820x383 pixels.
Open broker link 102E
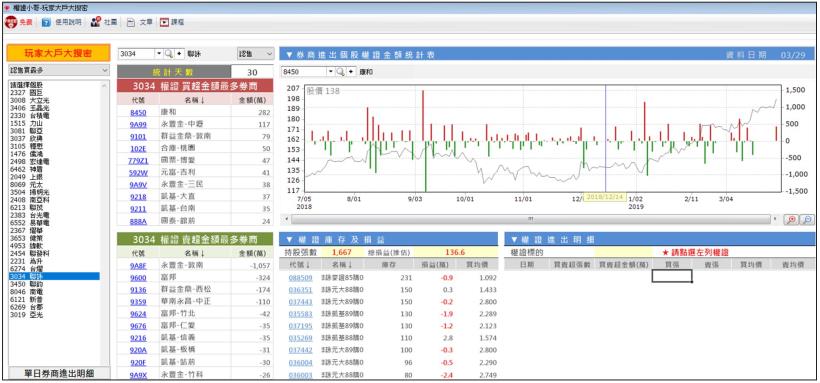138,149
